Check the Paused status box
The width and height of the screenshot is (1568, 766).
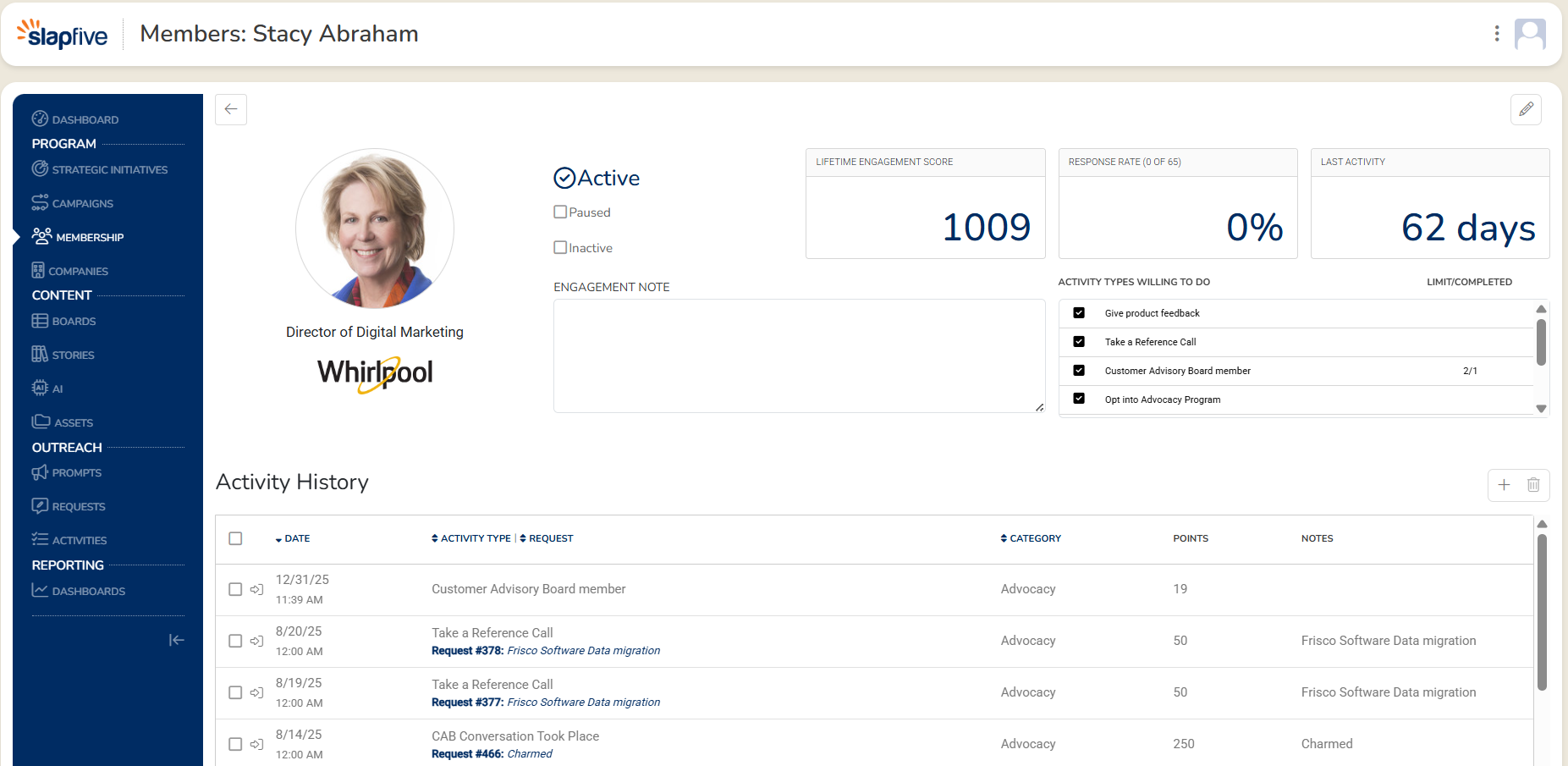pos(560,212)
